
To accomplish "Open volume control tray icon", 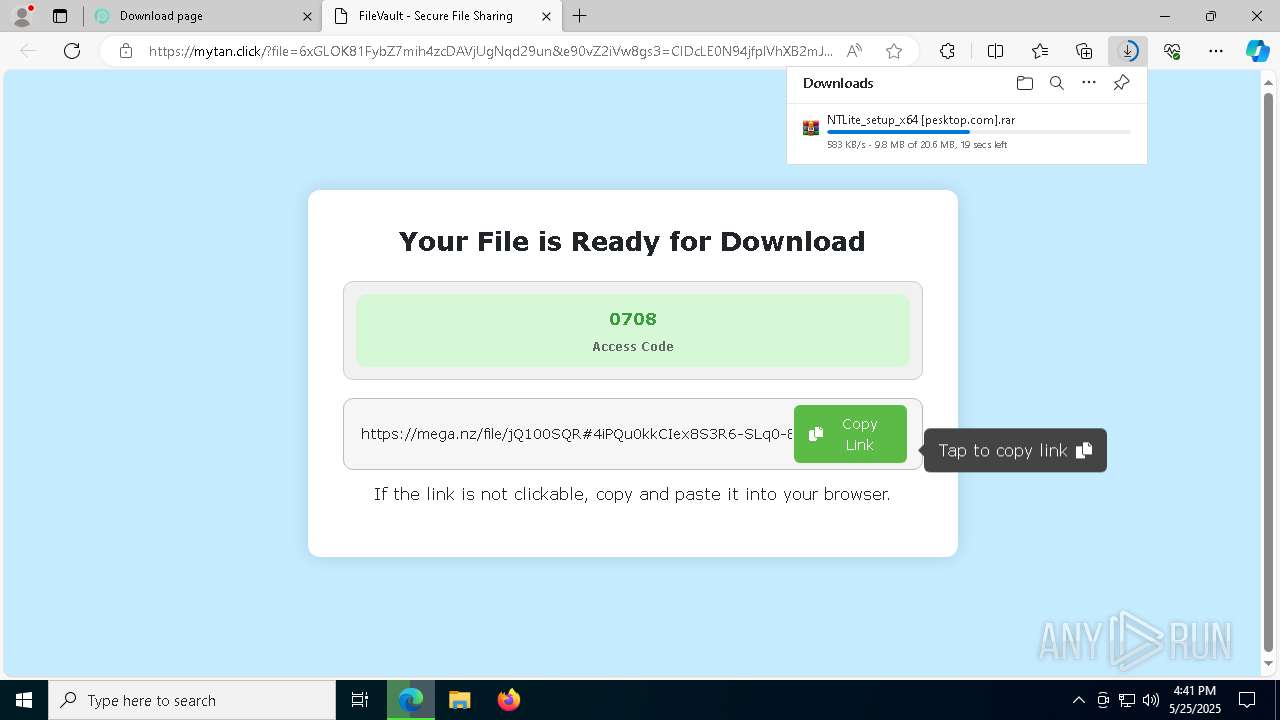I will [1151, 700].
